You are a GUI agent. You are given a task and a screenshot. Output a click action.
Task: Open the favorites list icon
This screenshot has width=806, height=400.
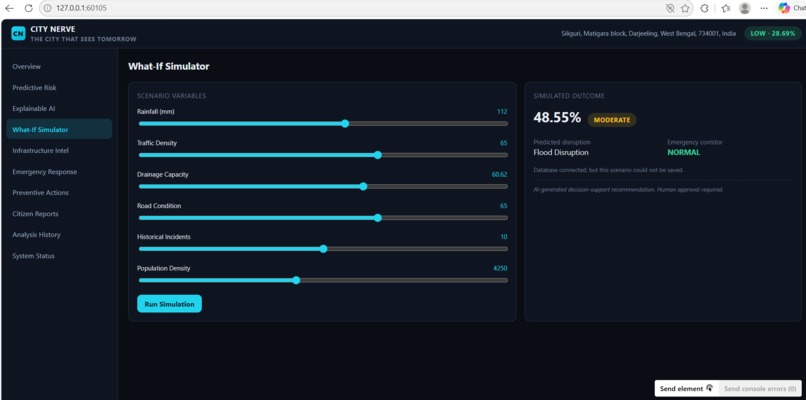click(725, 8)
